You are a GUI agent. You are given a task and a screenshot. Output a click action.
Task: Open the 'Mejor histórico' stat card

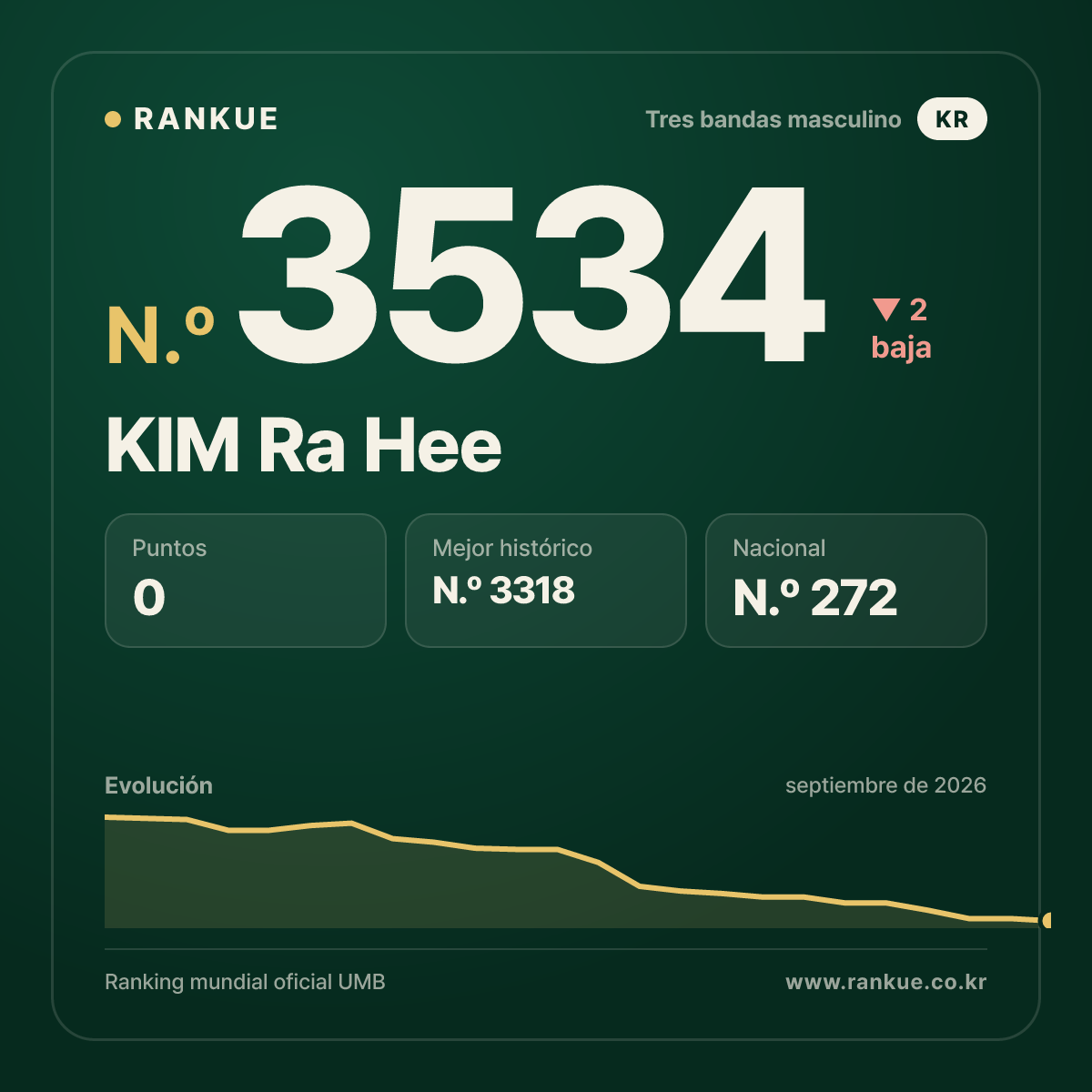coord(546,581)
